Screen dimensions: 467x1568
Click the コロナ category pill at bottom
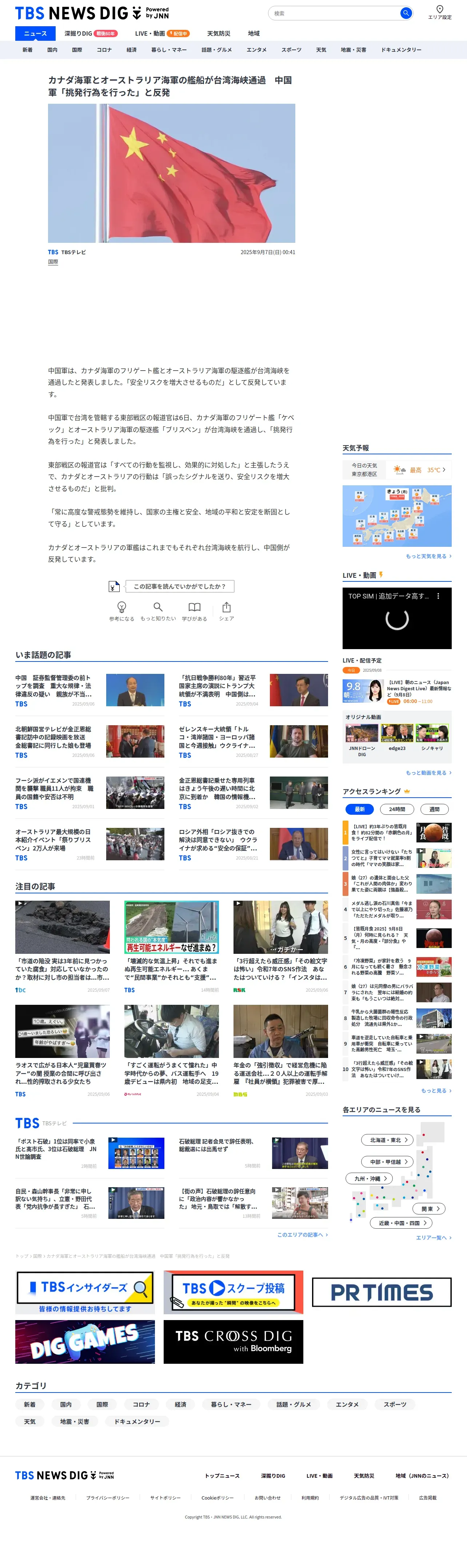(141, 1404)
